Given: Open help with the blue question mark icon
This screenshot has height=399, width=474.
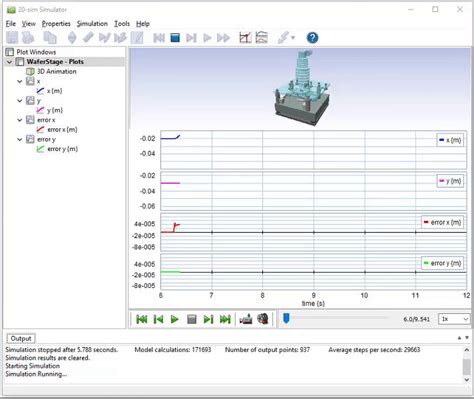Looking at the screenshot, I should point(312,38).
